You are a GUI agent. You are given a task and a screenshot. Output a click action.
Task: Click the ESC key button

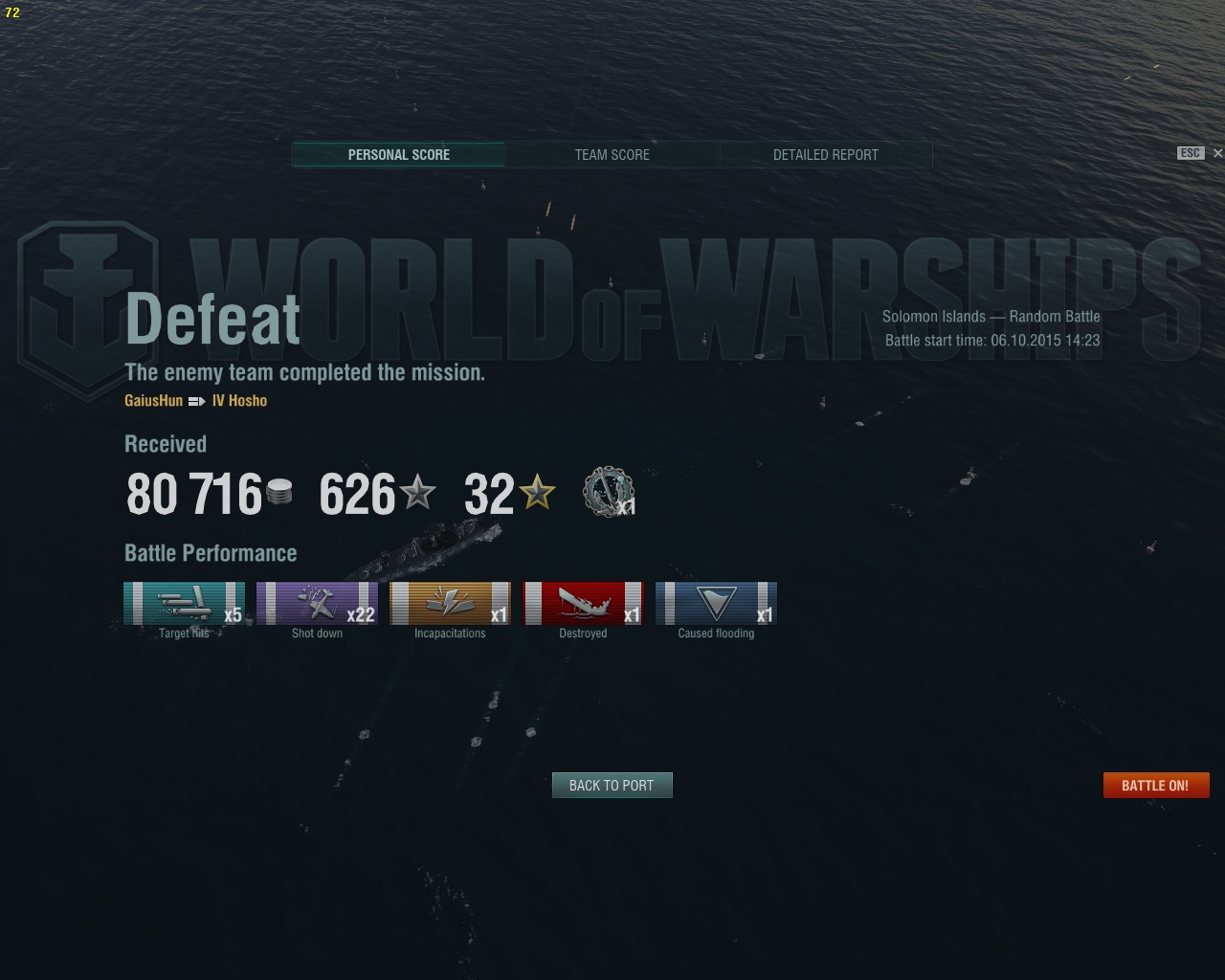point(1191,153)
